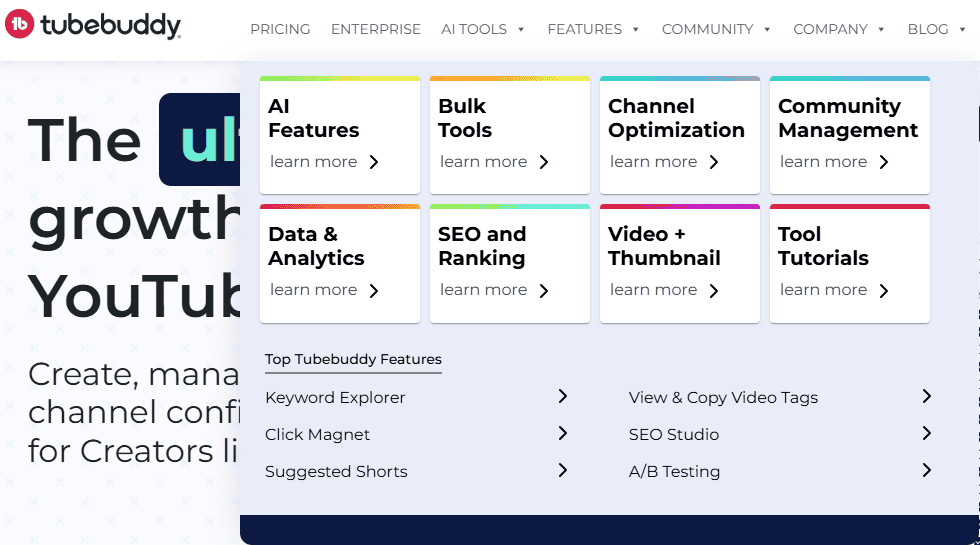The width and height of the screenshot is (980, 545).
Task: Open the Keyword Explorer feature link
Action: pos(335,398)
